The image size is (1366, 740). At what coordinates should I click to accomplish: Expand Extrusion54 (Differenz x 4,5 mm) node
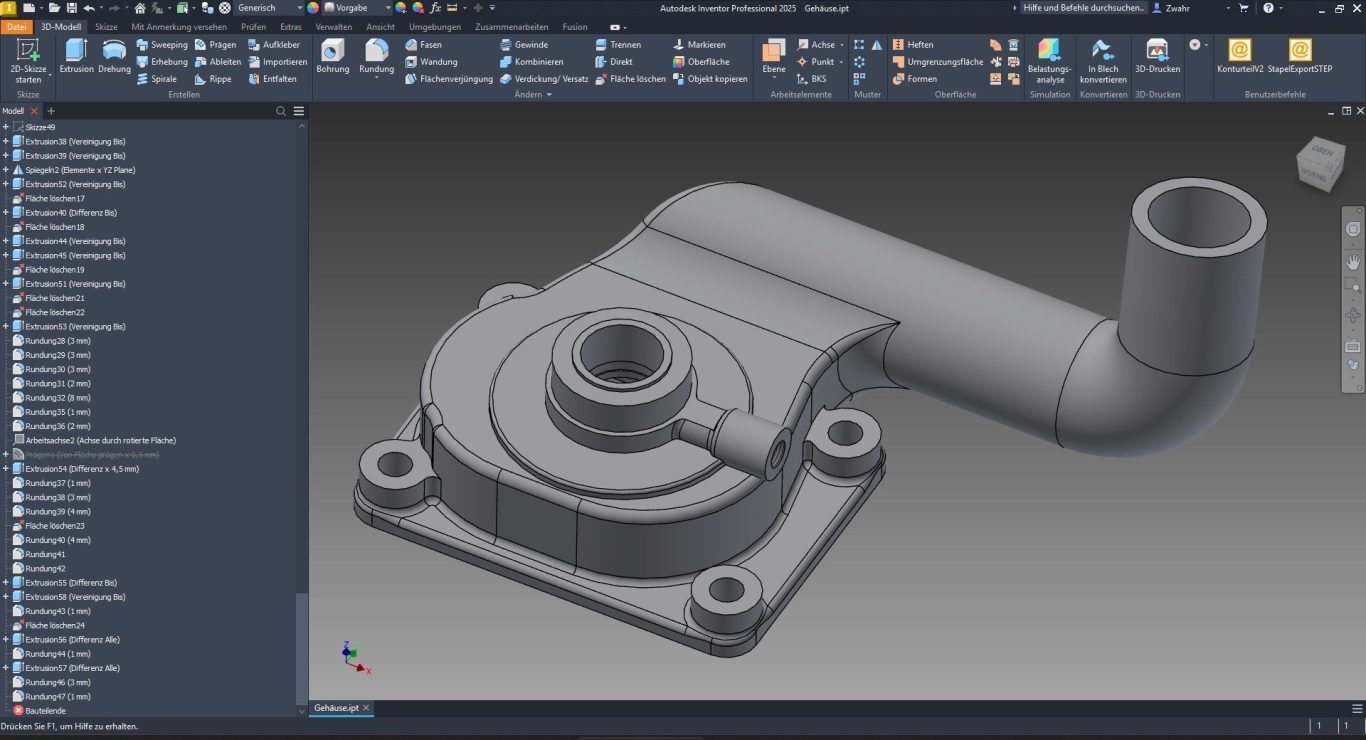[6, 469]
